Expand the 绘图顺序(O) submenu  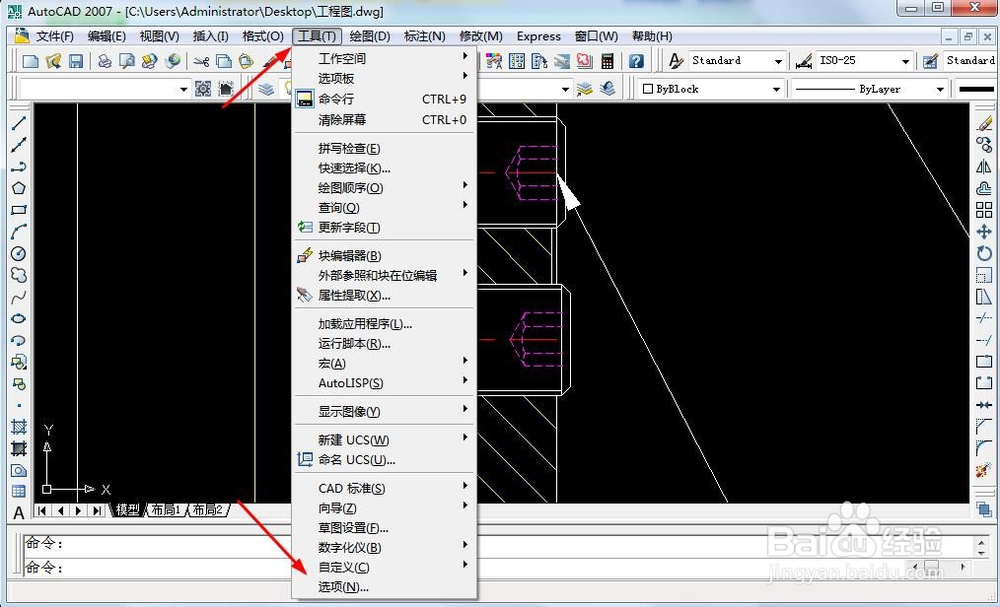385,188
